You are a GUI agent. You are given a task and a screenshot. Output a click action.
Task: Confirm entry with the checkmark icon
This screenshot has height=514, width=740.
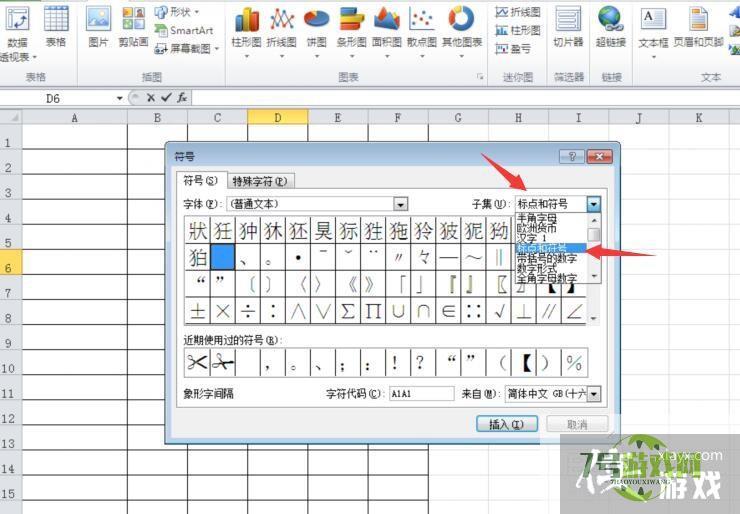tap(166, 98)
